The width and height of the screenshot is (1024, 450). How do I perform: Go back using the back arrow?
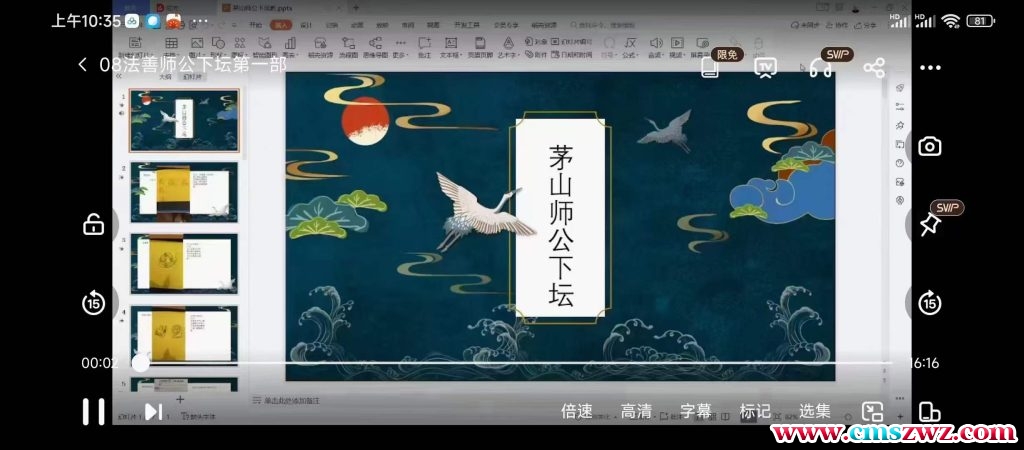pos(82,65)
